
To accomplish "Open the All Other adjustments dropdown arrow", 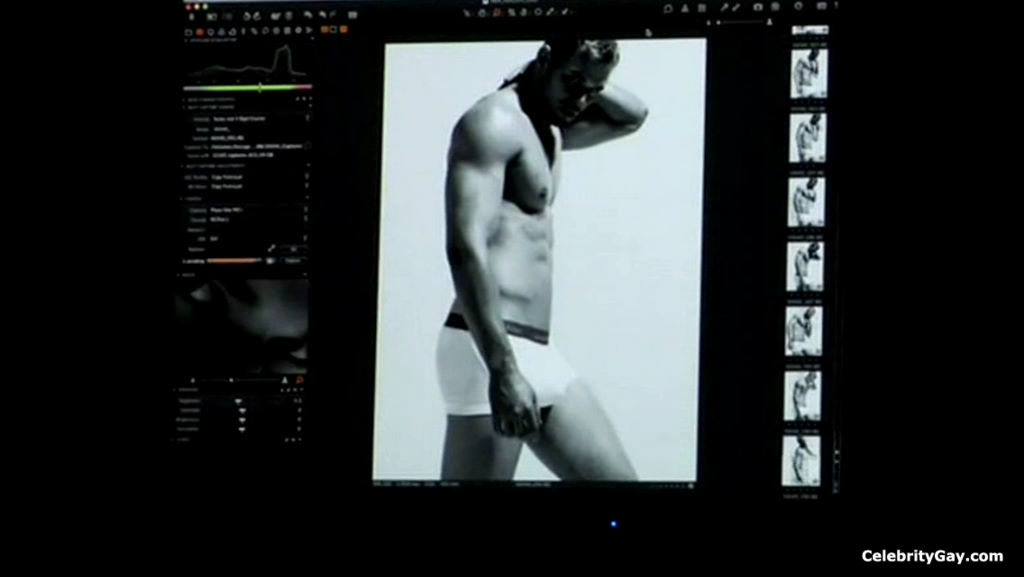I will click(306, 186).
